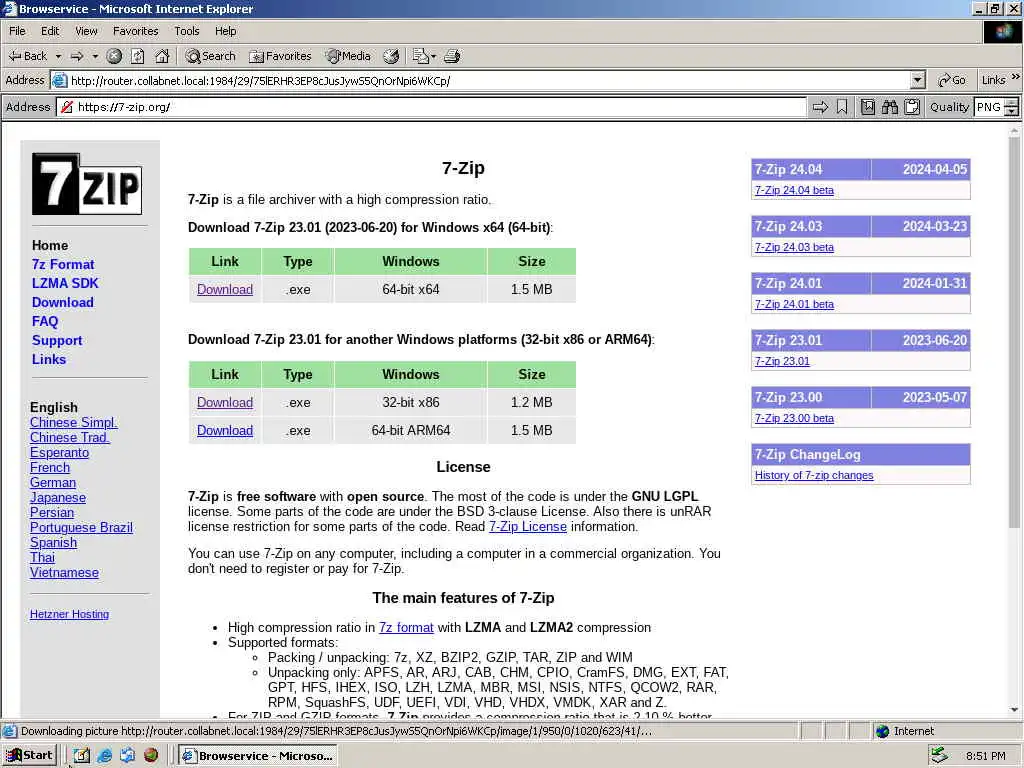Image resolution: width=1024 pixels, height=768 pixels.
Task: Click the 32-bit x86 Download link
Action: click(225, 402)
